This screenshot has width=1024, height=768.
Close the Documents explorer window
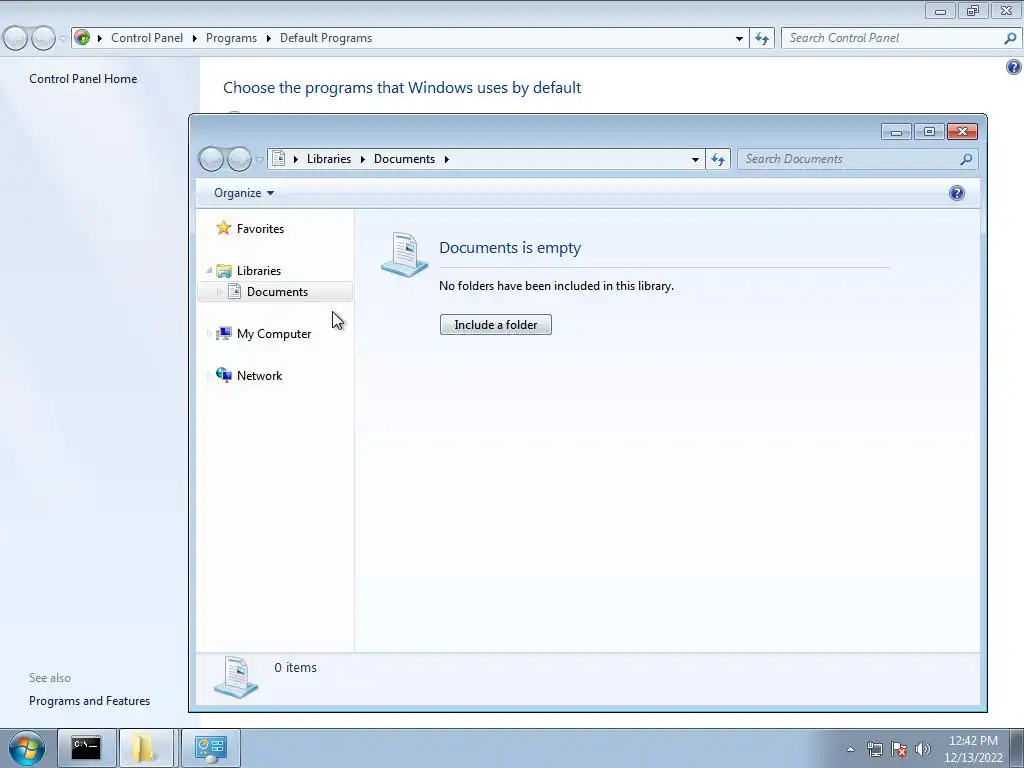coord(962,132)
